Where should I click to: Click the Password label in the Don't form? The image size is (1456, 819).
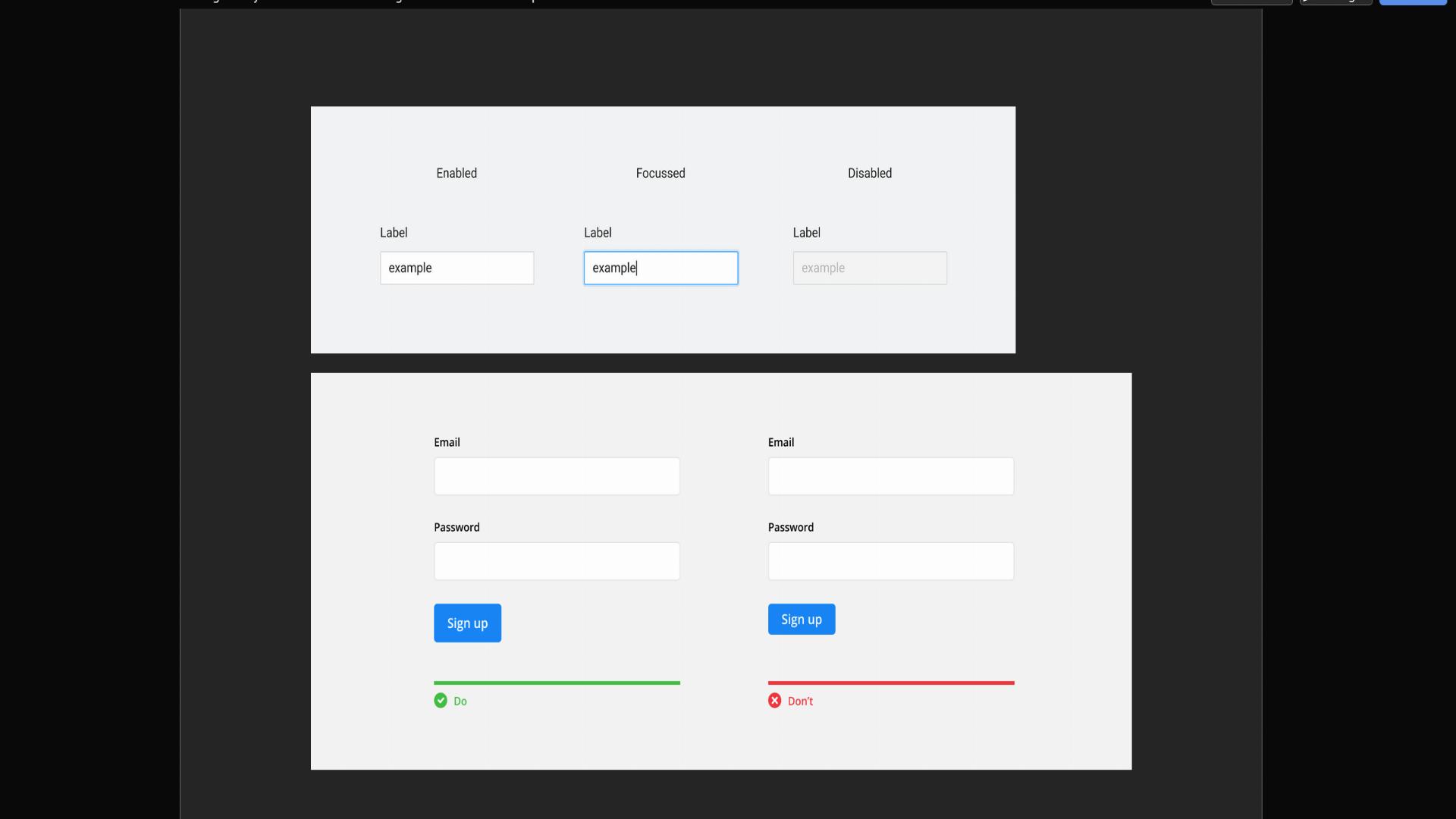click(791, 527)
